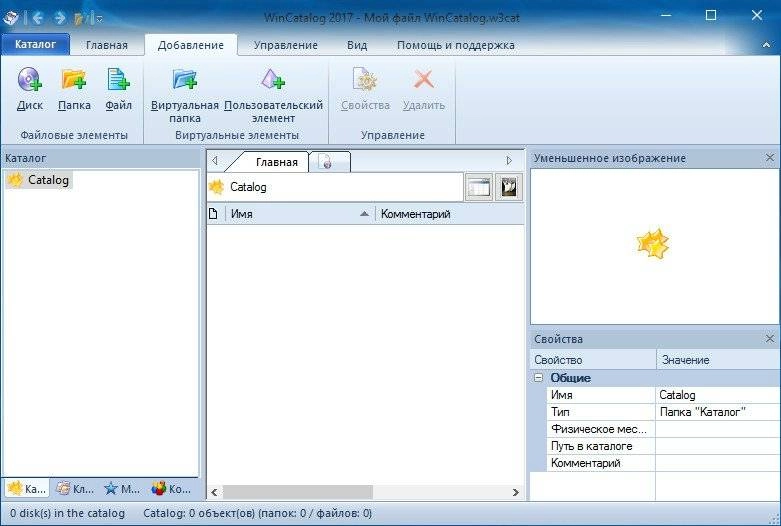Maximize the WinCatalog window
Image resolution: width=781 pixels, height=526 pixels.
coord(711,15)
